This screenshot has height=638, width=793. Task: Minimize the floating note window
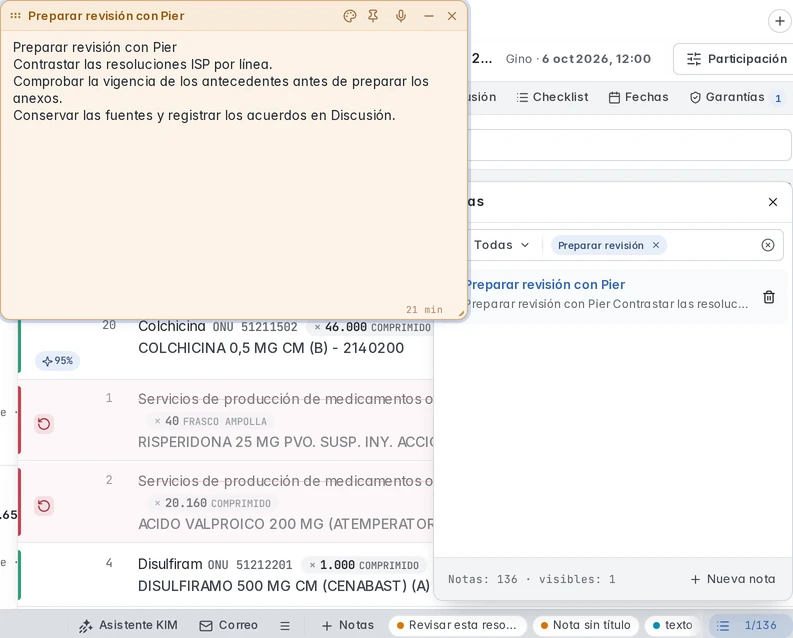pyautogui.click(x=429, y=16)
